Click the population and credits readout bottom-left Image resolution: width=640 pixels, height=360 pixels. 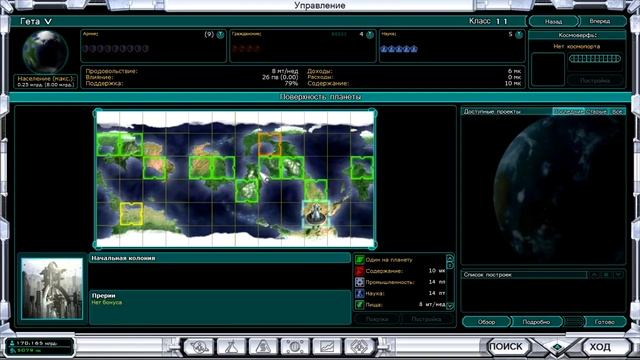(40, 347)
